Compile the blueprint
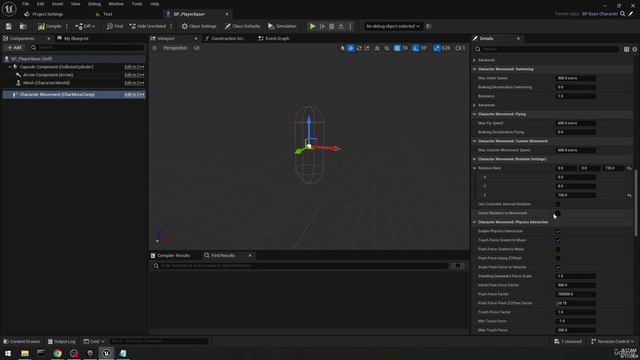 pos(49,26)
